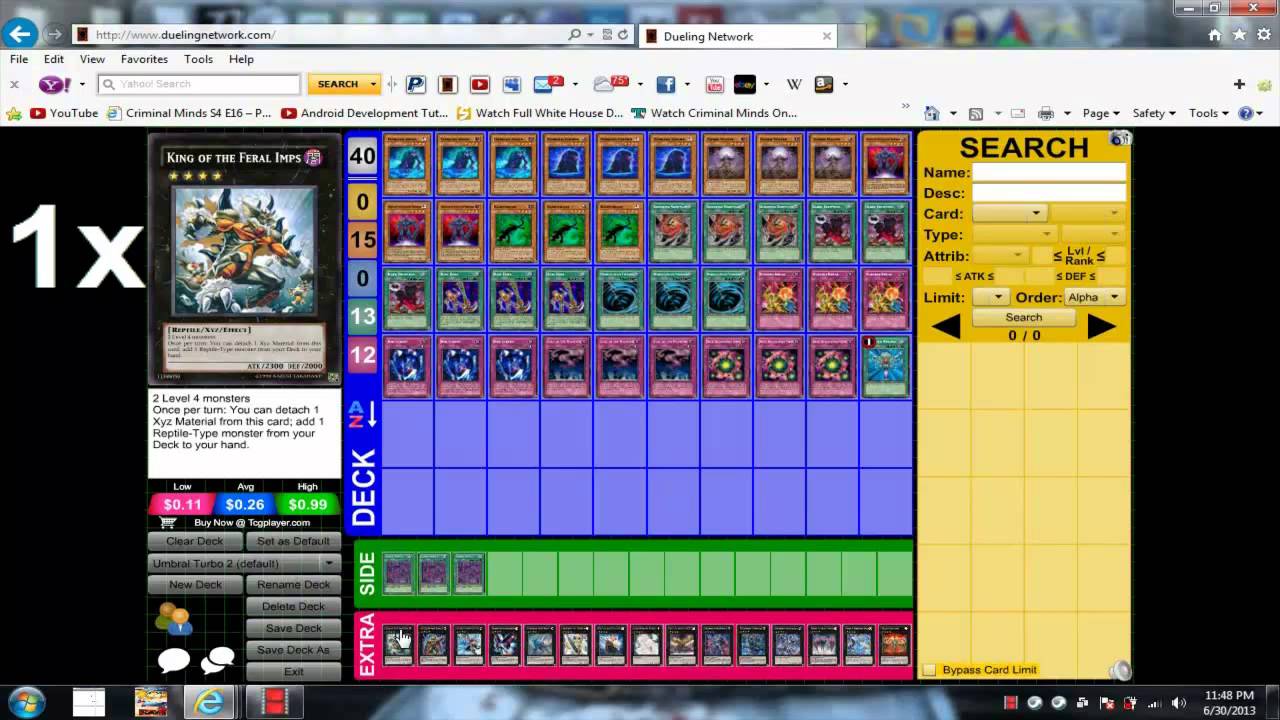This screenshot has width=1280, height=720.
Task: Click the Print icon in command bar
Action: pos(1046,113)
